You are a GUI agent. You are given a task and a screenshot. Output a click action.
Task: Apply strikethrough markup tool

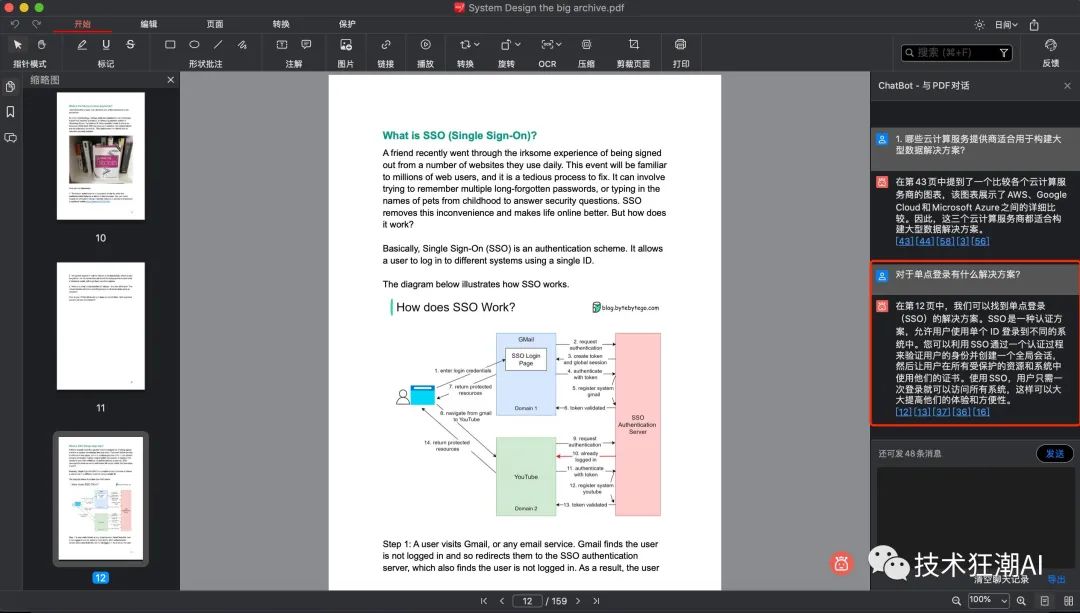pyautogui.click(x=130, y=45)
